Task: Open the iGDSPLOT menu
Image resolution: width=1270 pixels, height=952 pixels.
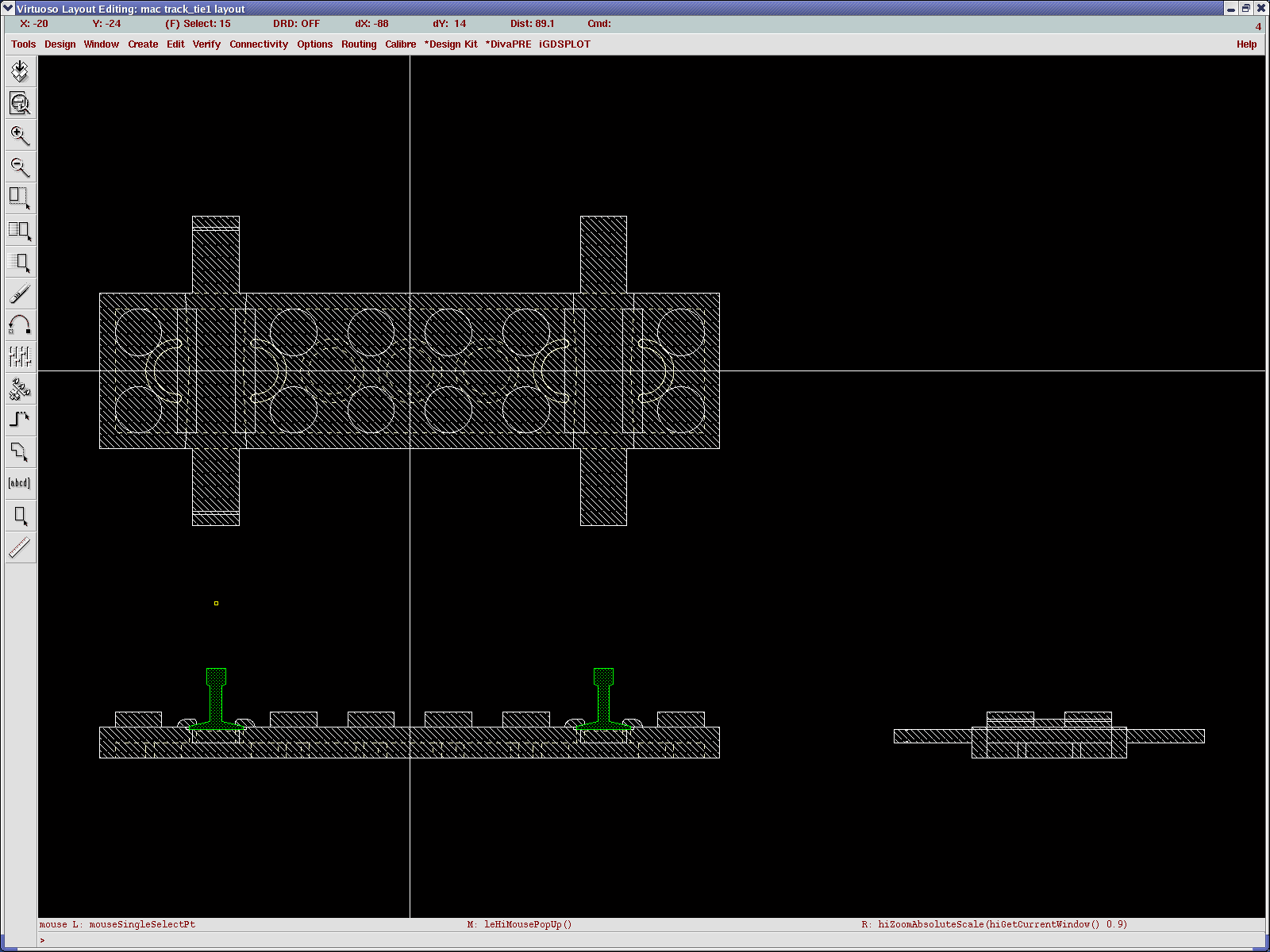Action: (x=564, y=44)
